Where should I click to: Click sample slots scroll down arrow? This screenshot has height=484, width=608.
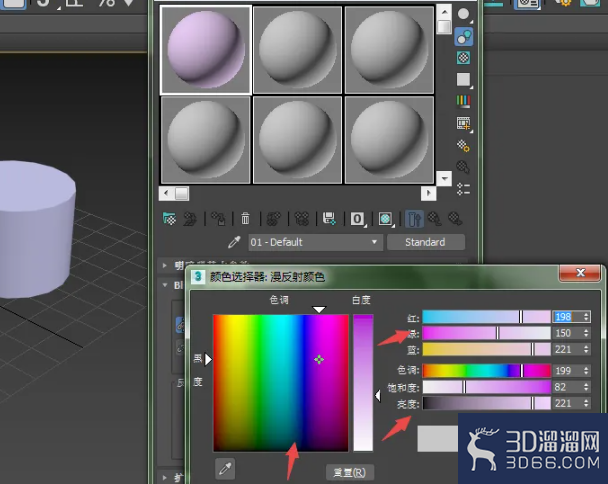(444, 178)
